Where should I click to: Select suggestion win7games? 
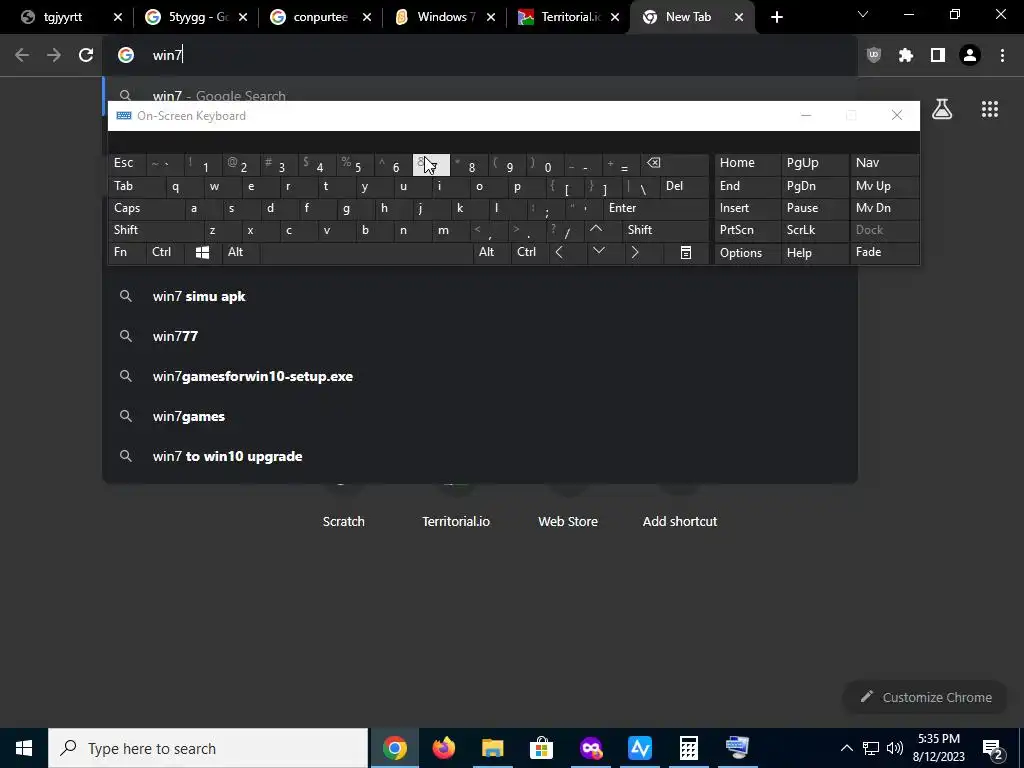pos(480,416)
